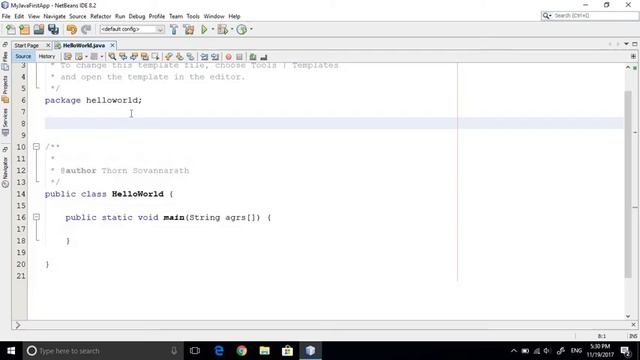Image resolution: width=640 pixels, height=360 pixels.
Task: Open the Profile Project dropdown arrow
Action: (x=251, y=29)
